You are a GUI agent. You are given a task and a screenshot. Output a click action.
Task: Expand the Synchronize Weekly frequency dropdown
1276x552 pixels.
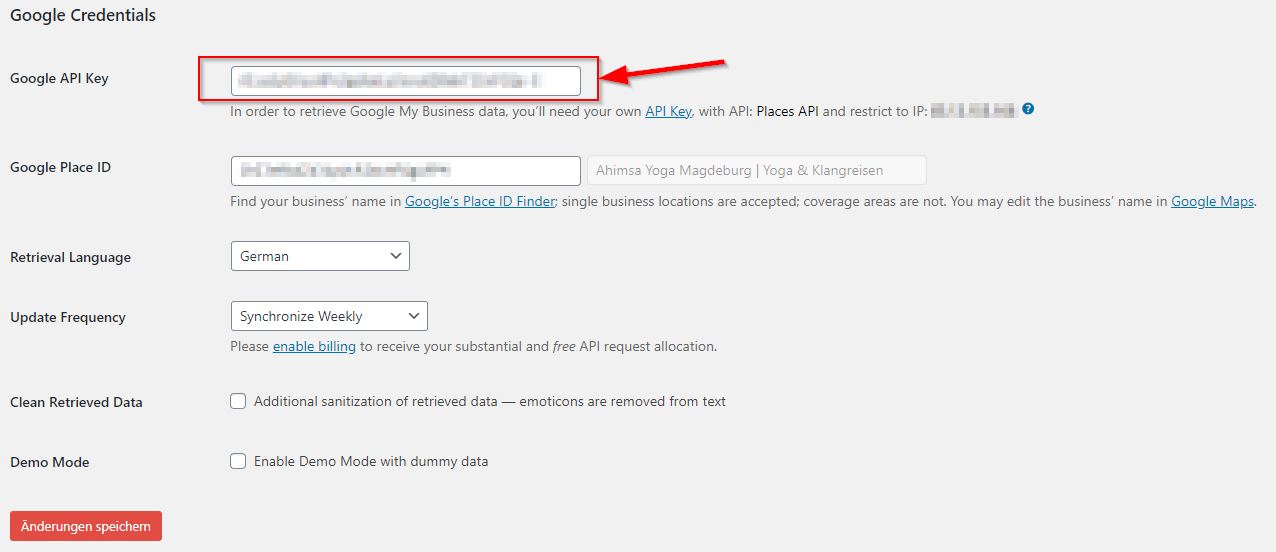328,316
